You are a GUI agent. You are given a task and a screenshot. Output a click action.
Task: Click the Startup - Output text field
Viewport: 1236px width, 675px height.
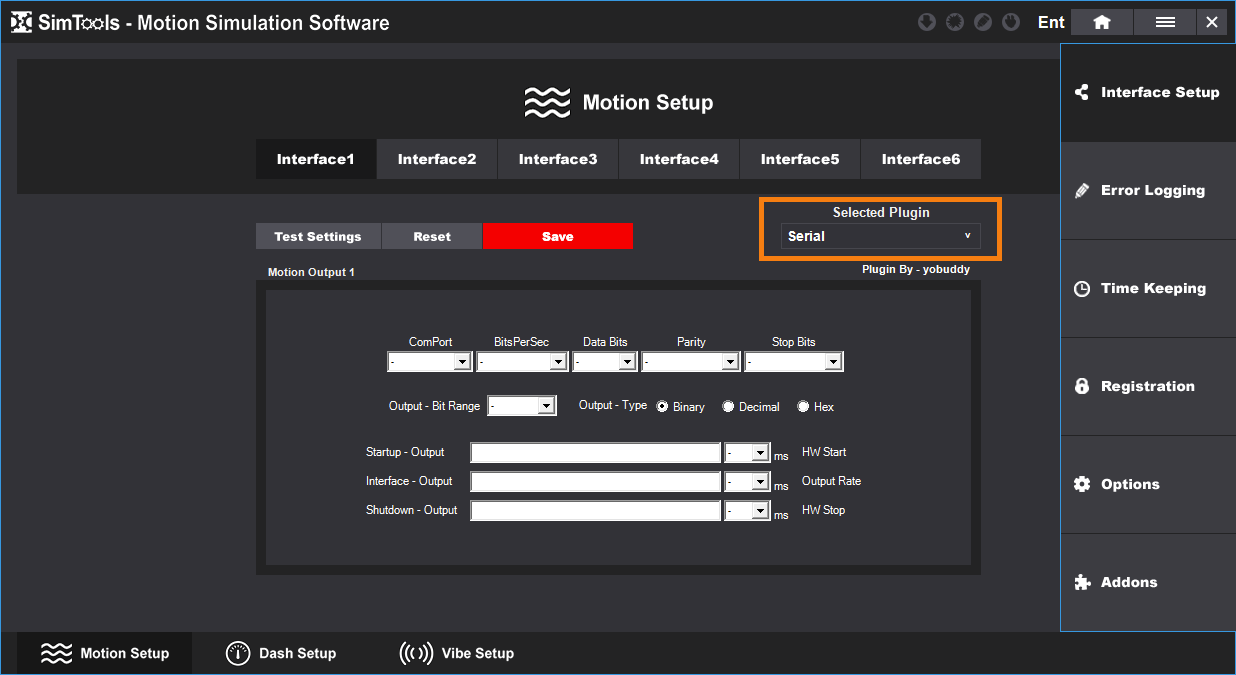point(595,453)
